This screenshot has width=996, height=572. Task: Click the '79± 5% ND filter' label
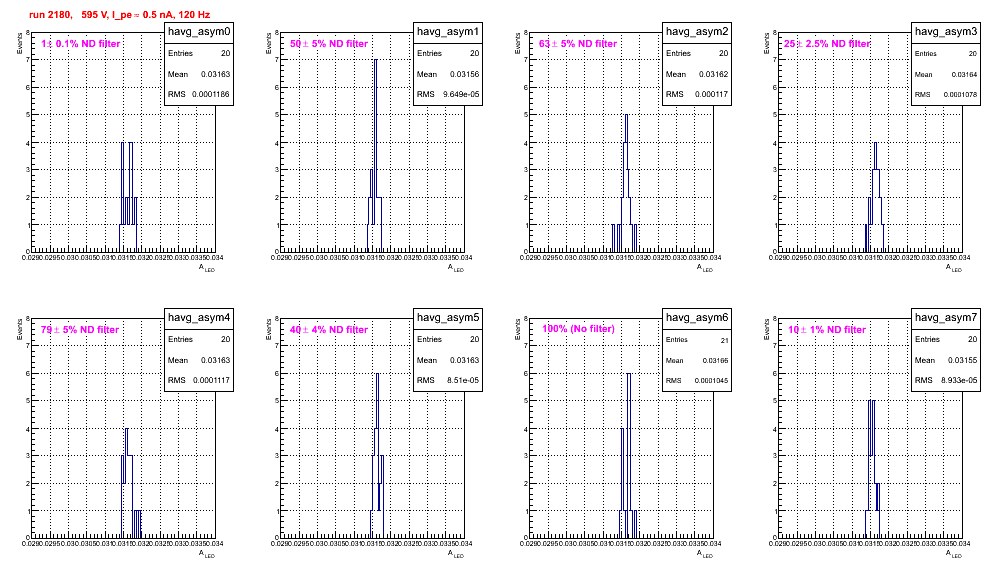click(x=80, y=330)
